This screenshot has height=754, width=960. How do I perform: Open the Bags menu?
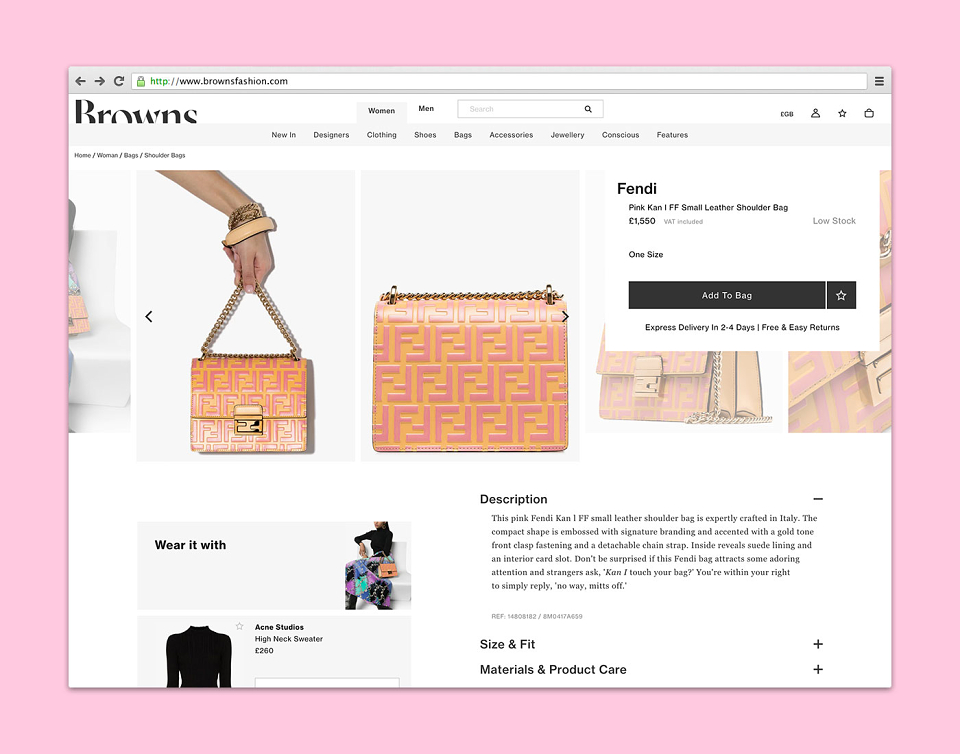tap(463, 135)
